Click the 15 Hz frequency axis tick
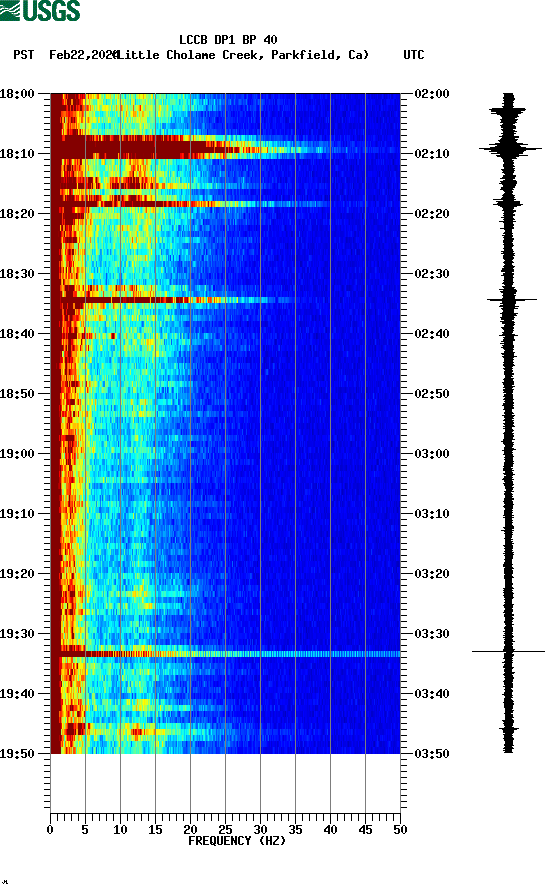The width and height of the screenshot is (552, 893). point(156,830)
